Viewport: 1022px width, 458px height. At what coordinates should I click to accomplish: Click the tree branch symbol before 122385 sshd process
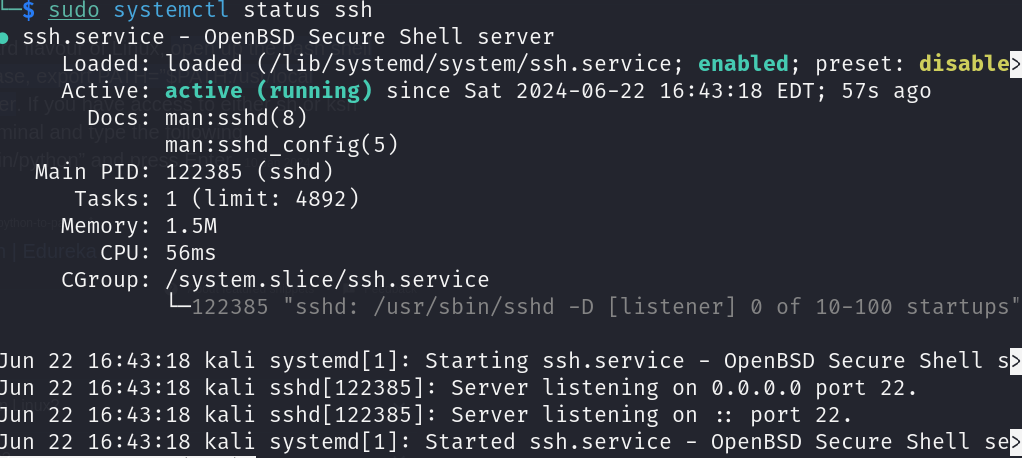(178, 307)
